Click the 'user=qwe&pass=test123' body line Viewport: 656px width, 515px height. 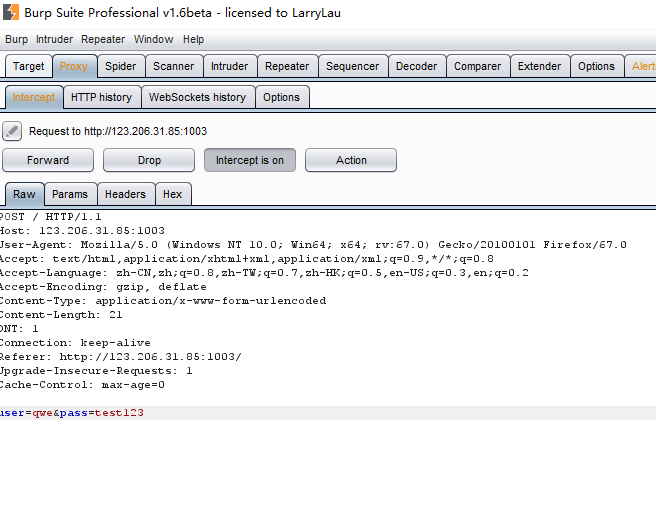[x=72, y=413]
